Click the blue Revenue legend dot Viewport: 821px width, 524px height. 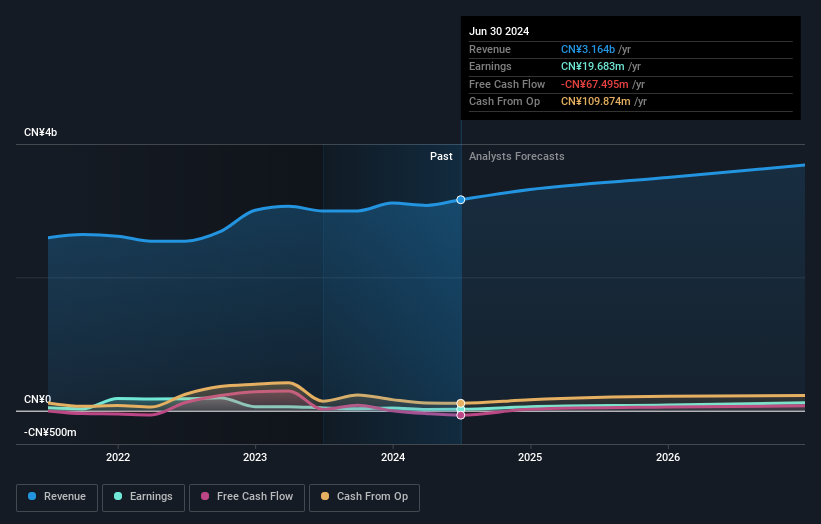click(32, 496)
